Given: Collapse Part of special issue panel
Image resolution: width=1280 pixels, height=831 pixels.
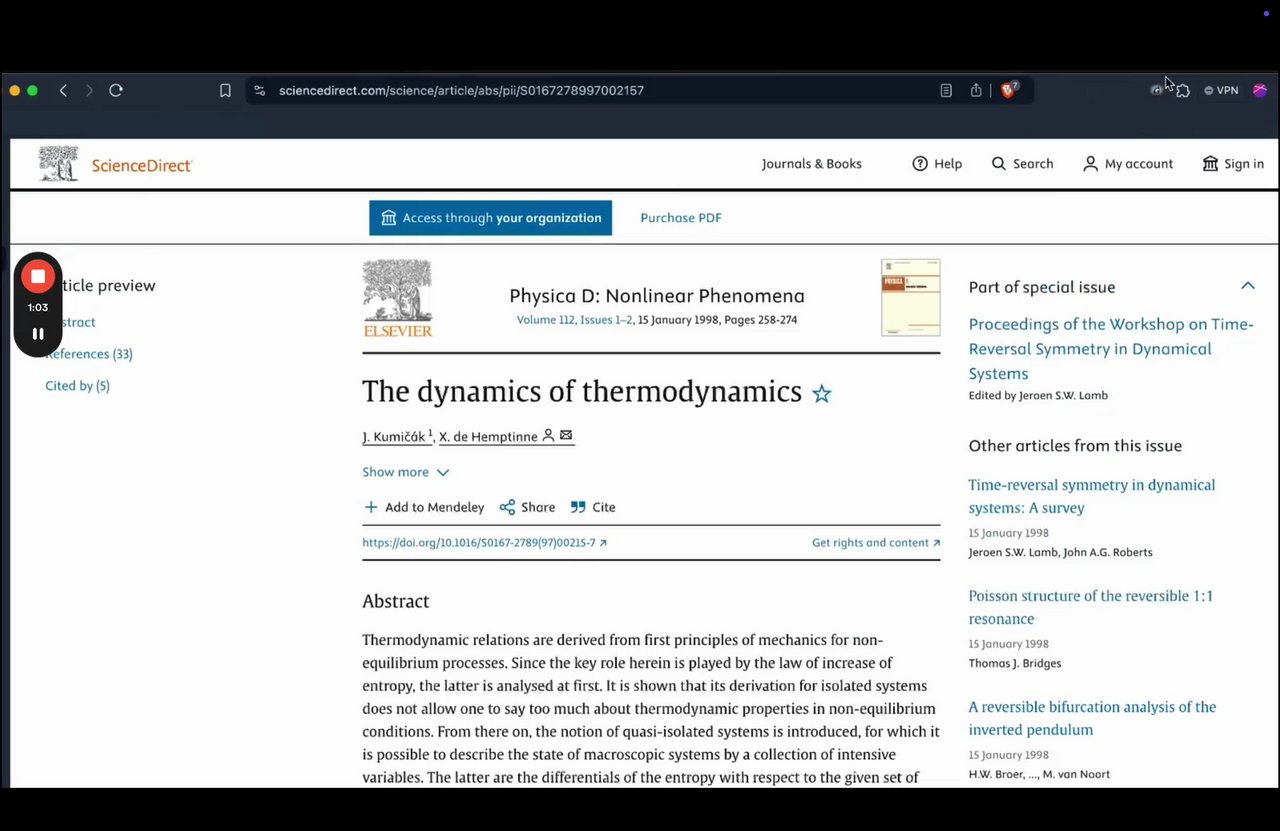Looking at the screenshot, I should pyautogui.click(x=1248, y=286).
